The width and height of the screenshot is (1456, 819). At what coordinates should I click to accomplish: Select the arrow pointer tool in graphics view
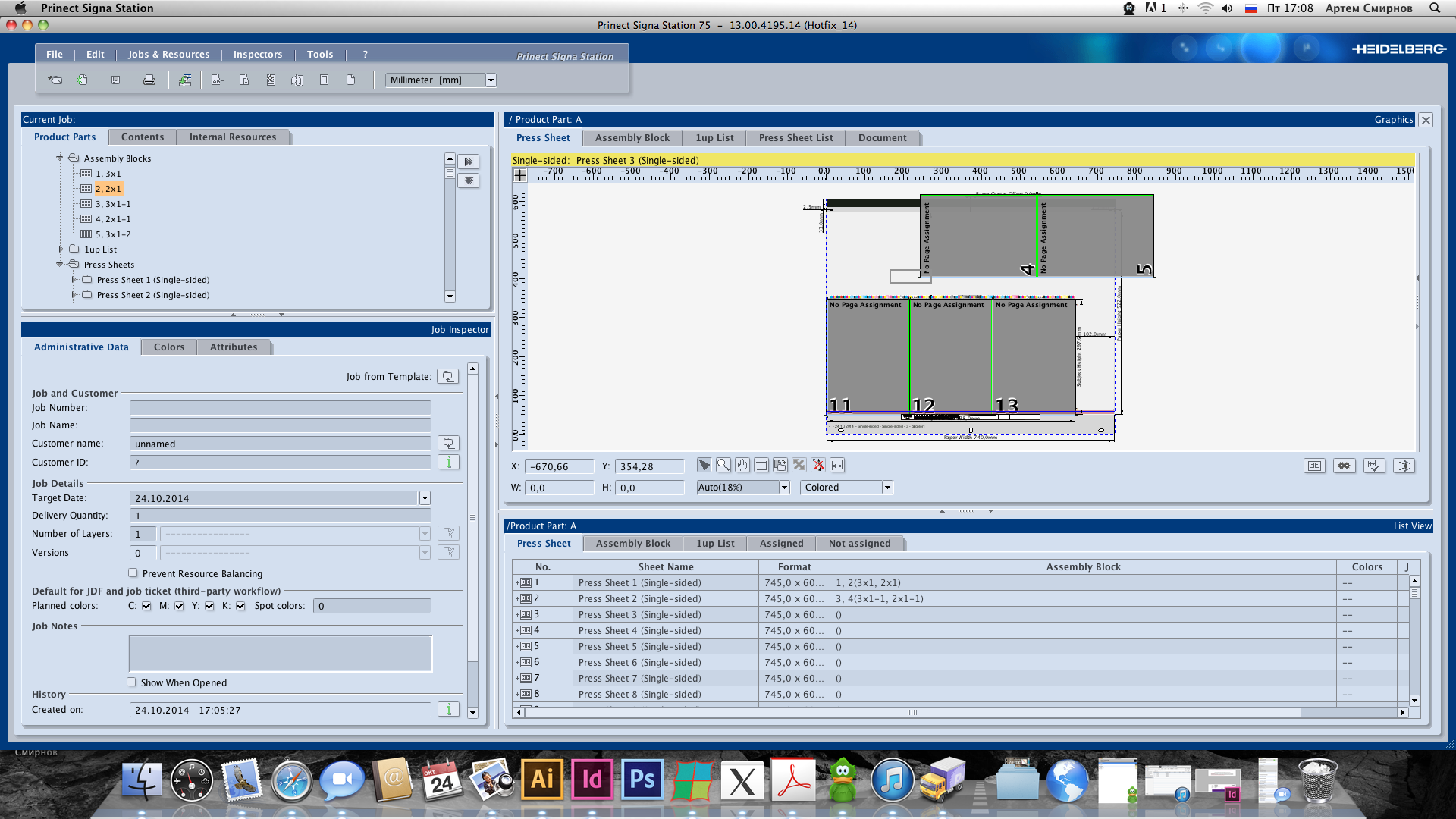pos(704,465)
